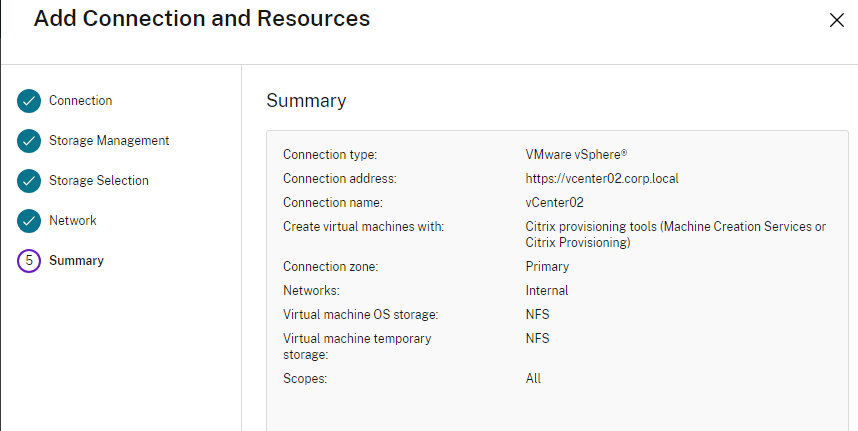Click the NFS value for OS storage
The width and height of the screenshot is (858, 431).
click(x=537, y=315)
